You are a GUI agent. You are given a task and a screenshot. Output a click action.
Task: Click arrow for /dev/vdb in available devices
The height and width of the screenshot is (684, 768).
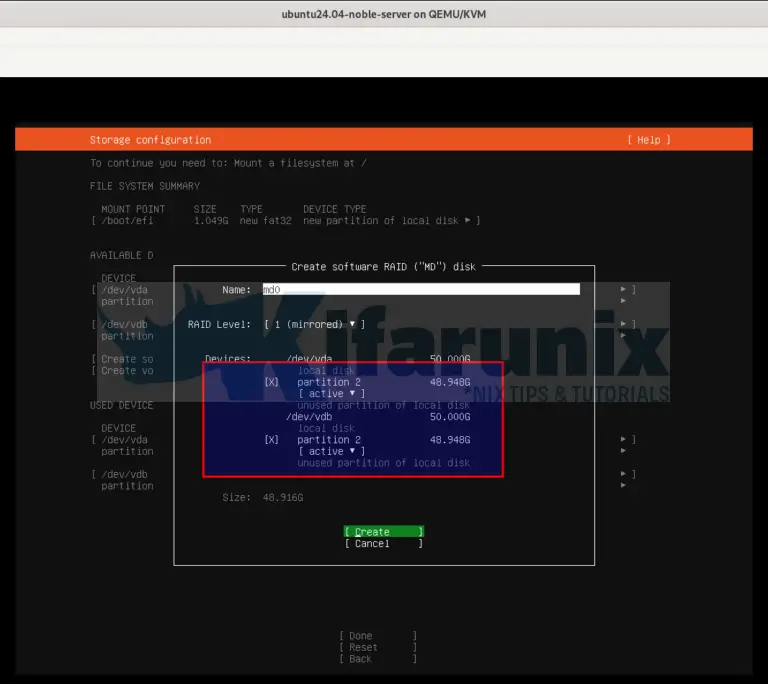pyautogui.click(x=625, y=324)
